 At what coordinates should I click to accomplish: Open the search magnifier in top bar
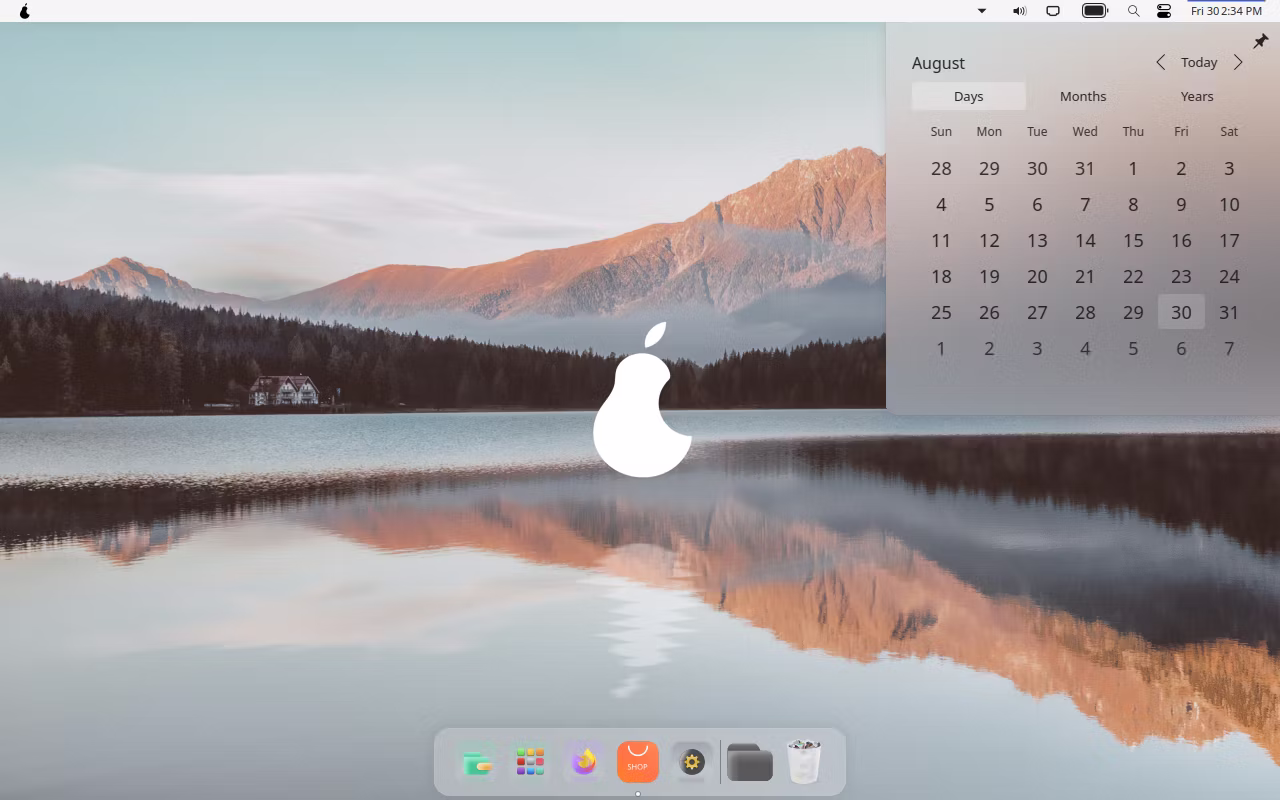(x=1133, y=11)
